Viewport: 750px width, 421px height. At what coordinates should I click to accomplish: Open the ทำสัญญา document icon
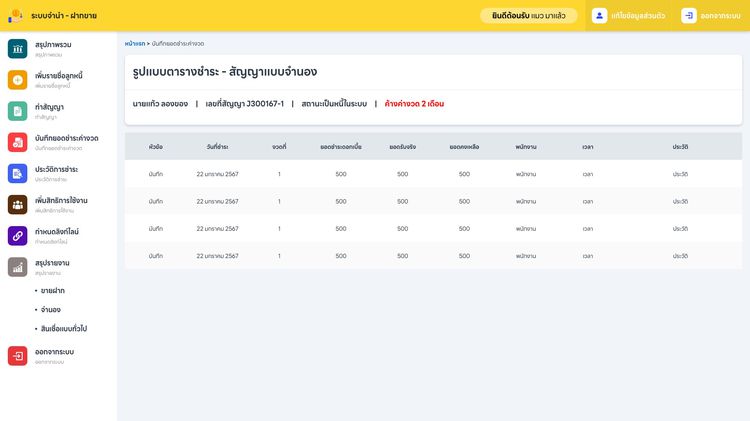pyautogui.click(x=17, y=111)
